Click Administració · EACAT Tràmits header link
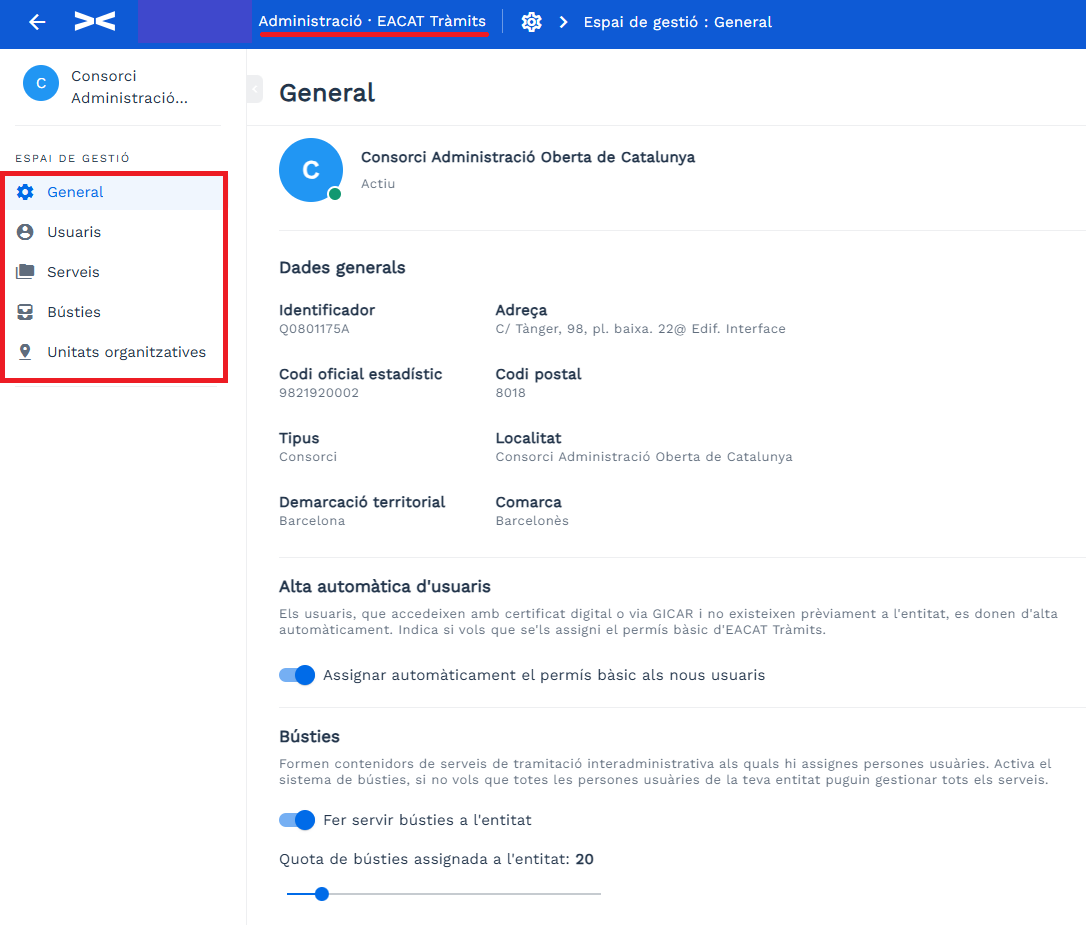Image resolution: width=1086 pixels, height=925 pixels. [373, 21]
